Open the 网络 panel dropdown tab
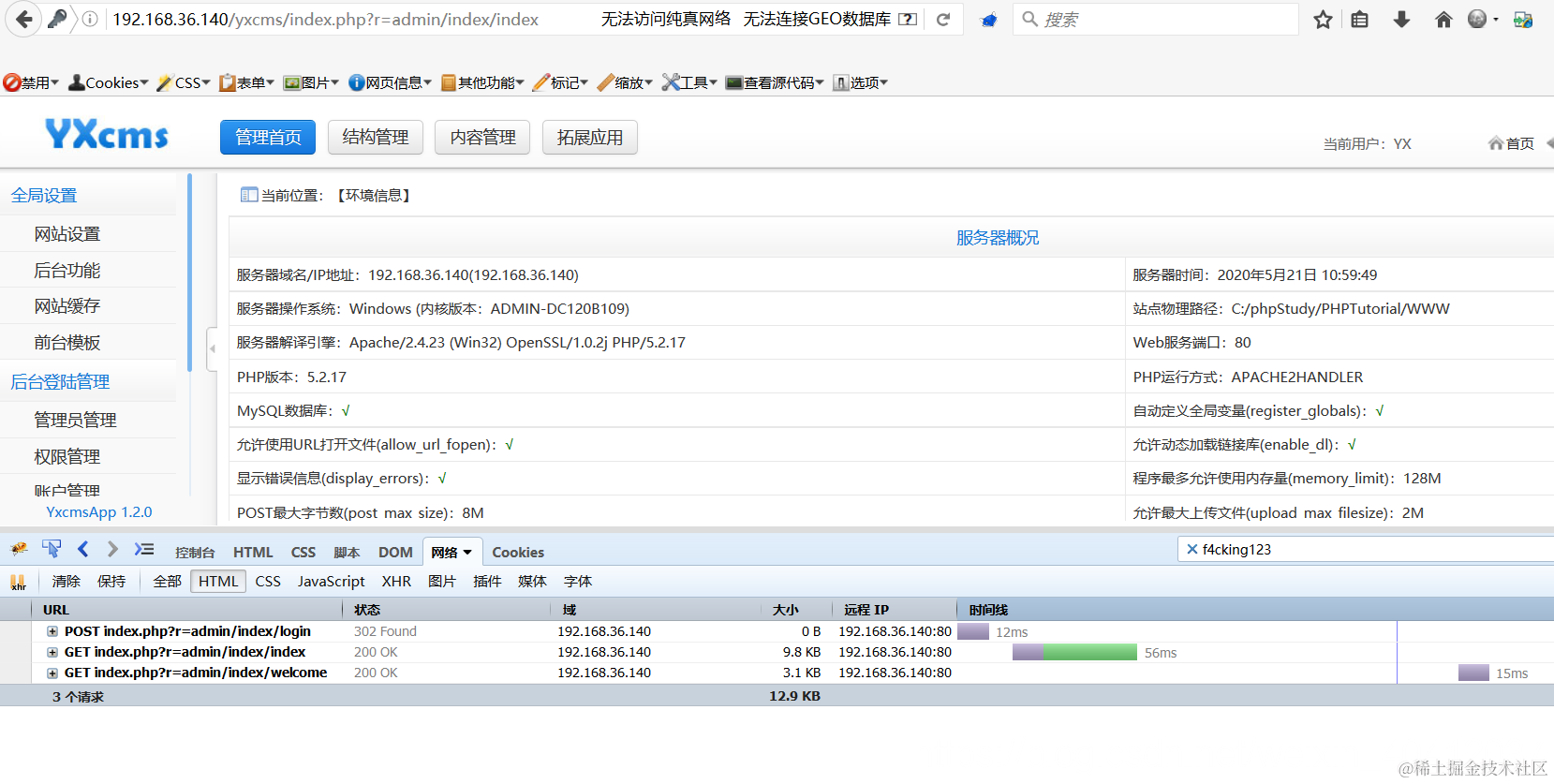This screenshot has width=1554, height=784. click(452, 553)
